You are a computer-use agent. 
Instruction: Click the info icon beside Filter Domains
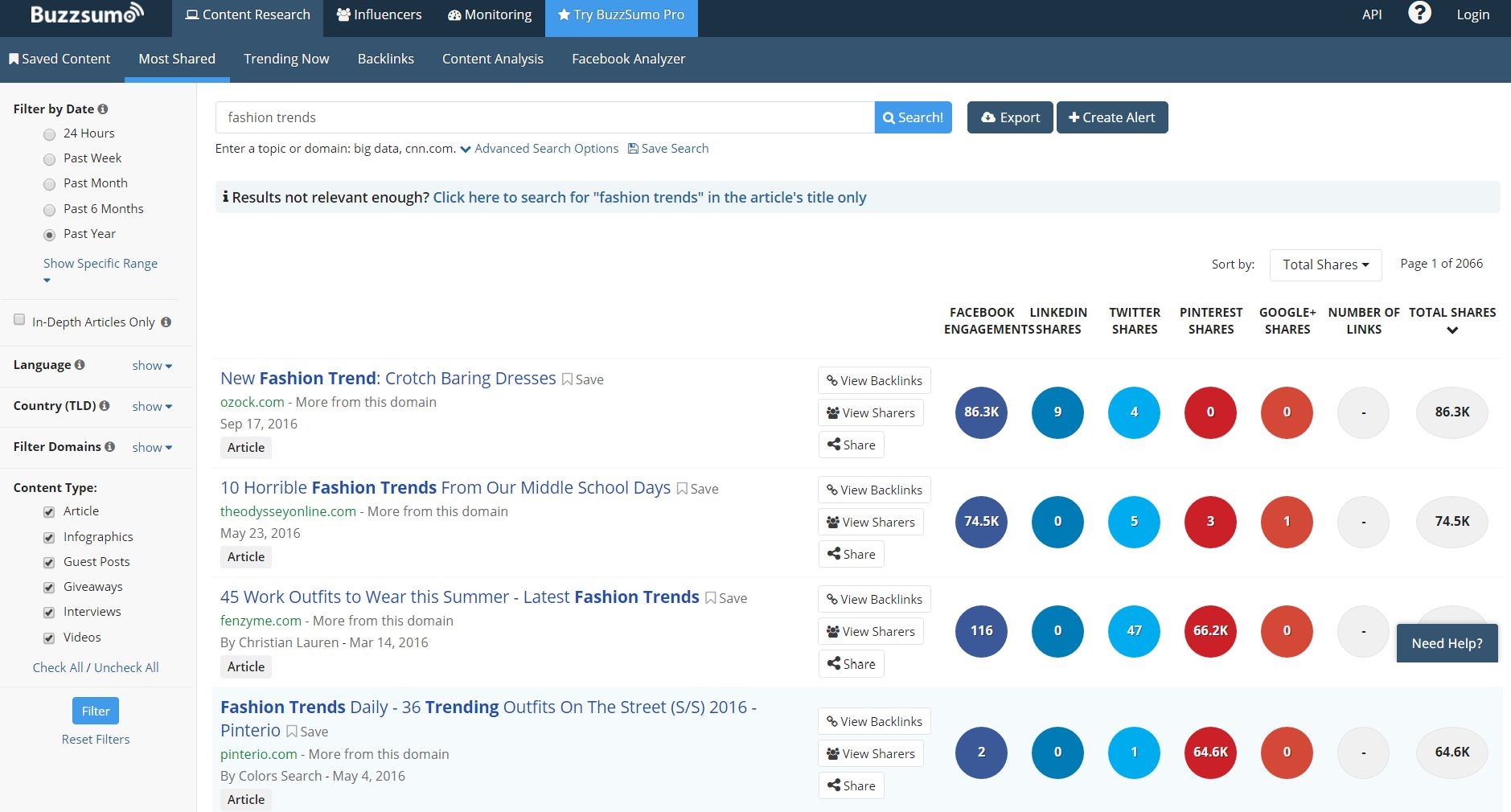[110, 447]
